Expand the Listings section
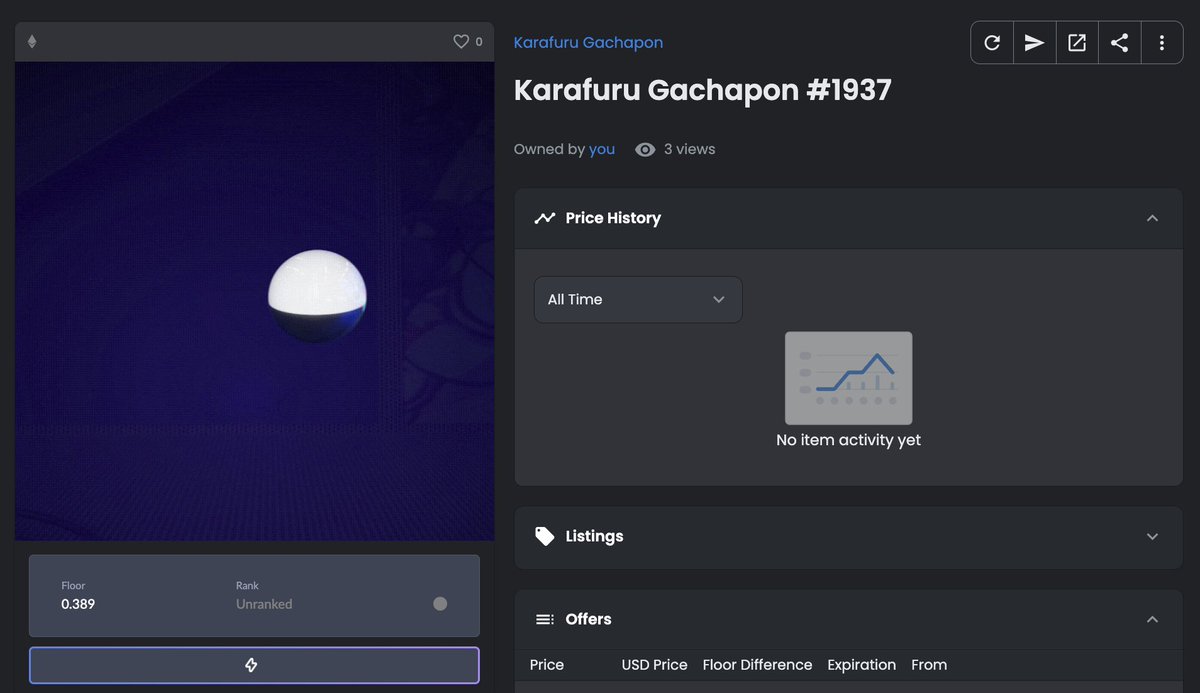 point(1152,536)
